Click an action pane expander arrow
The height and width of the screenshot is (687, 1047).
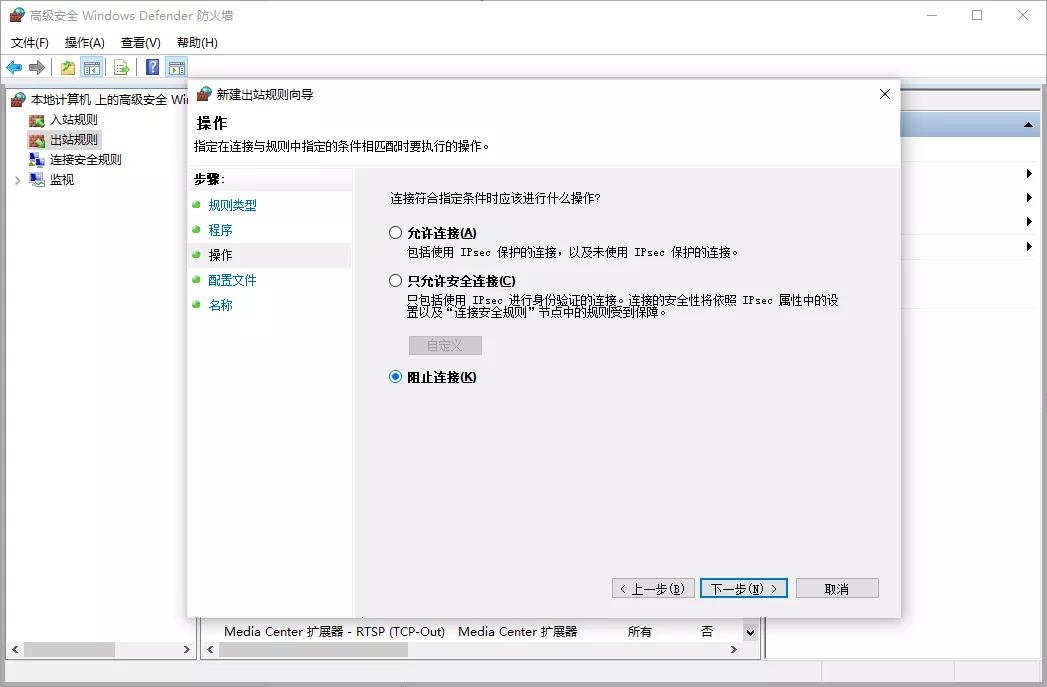(1028, 172)
